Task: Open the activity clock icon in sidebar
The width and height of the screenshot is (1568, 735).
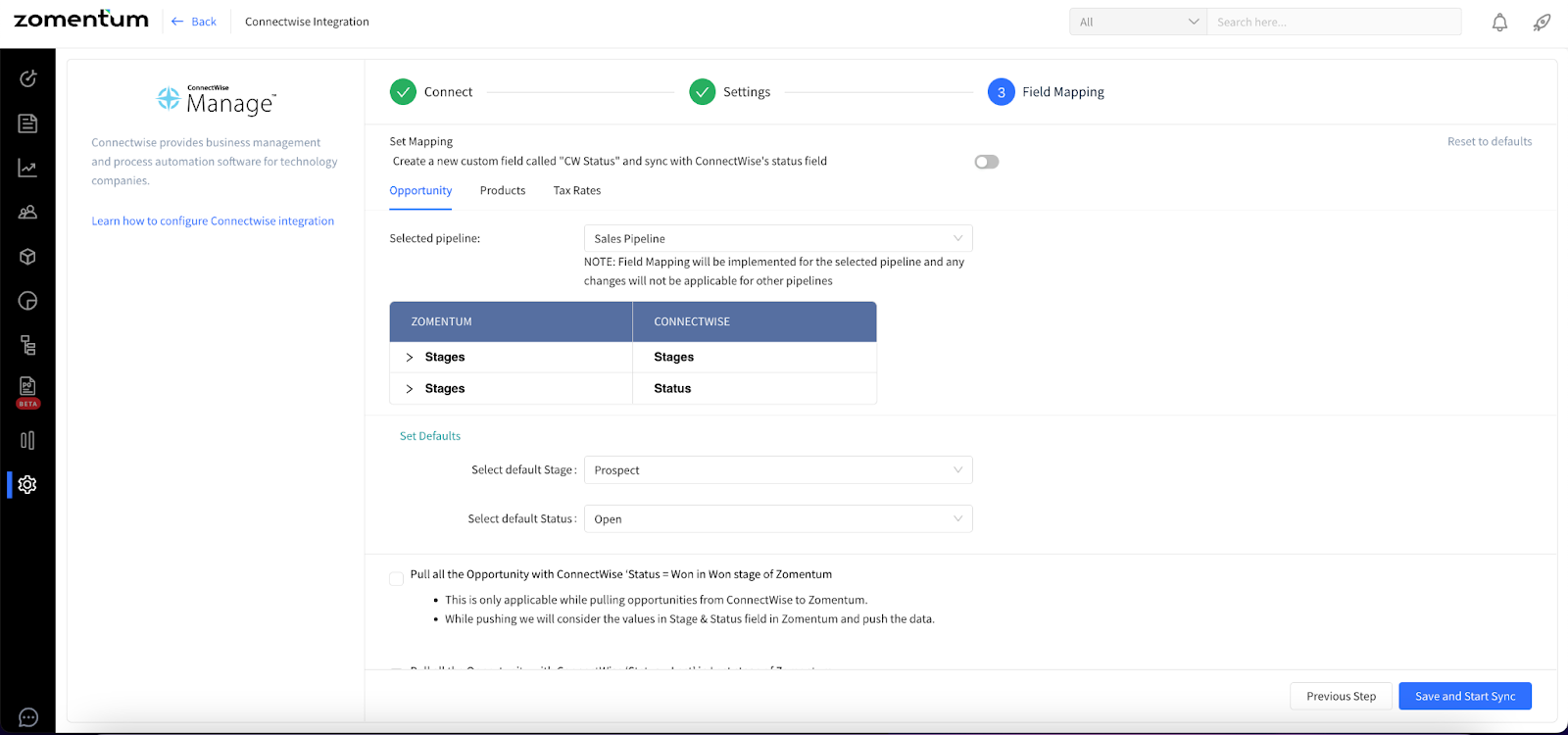Action: click(x=27, y=78)
